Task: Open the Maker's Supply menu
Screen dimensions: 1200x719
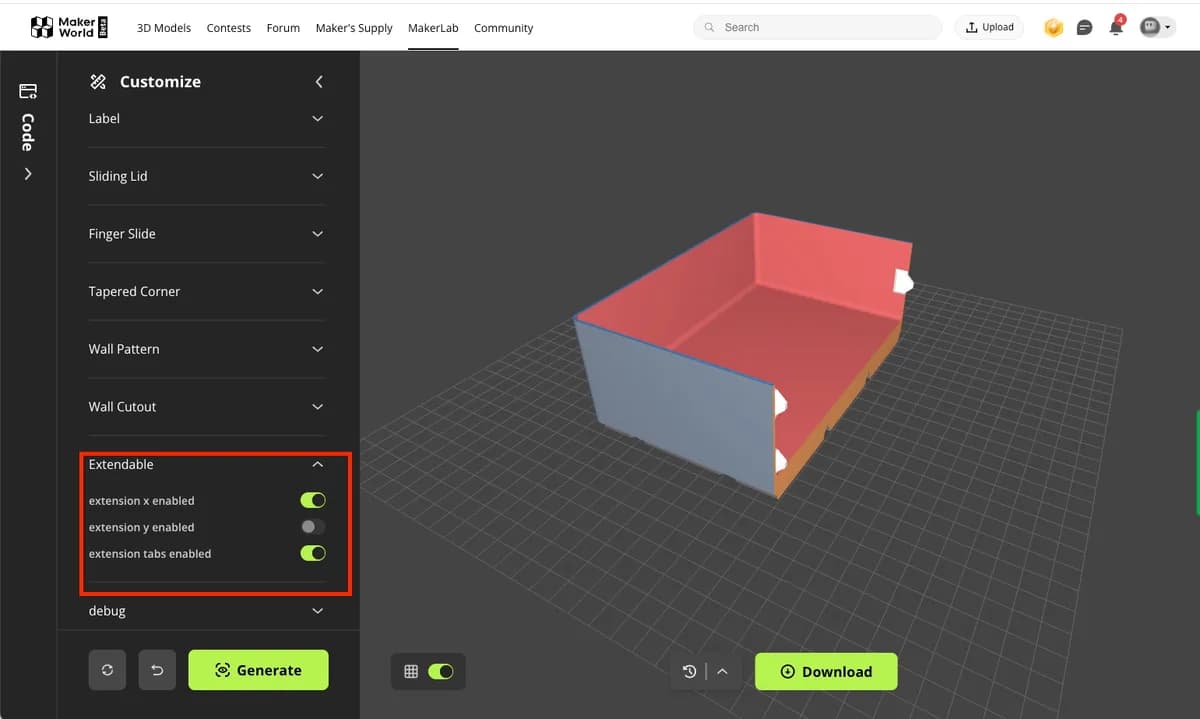Action: [x=354, y=28]
